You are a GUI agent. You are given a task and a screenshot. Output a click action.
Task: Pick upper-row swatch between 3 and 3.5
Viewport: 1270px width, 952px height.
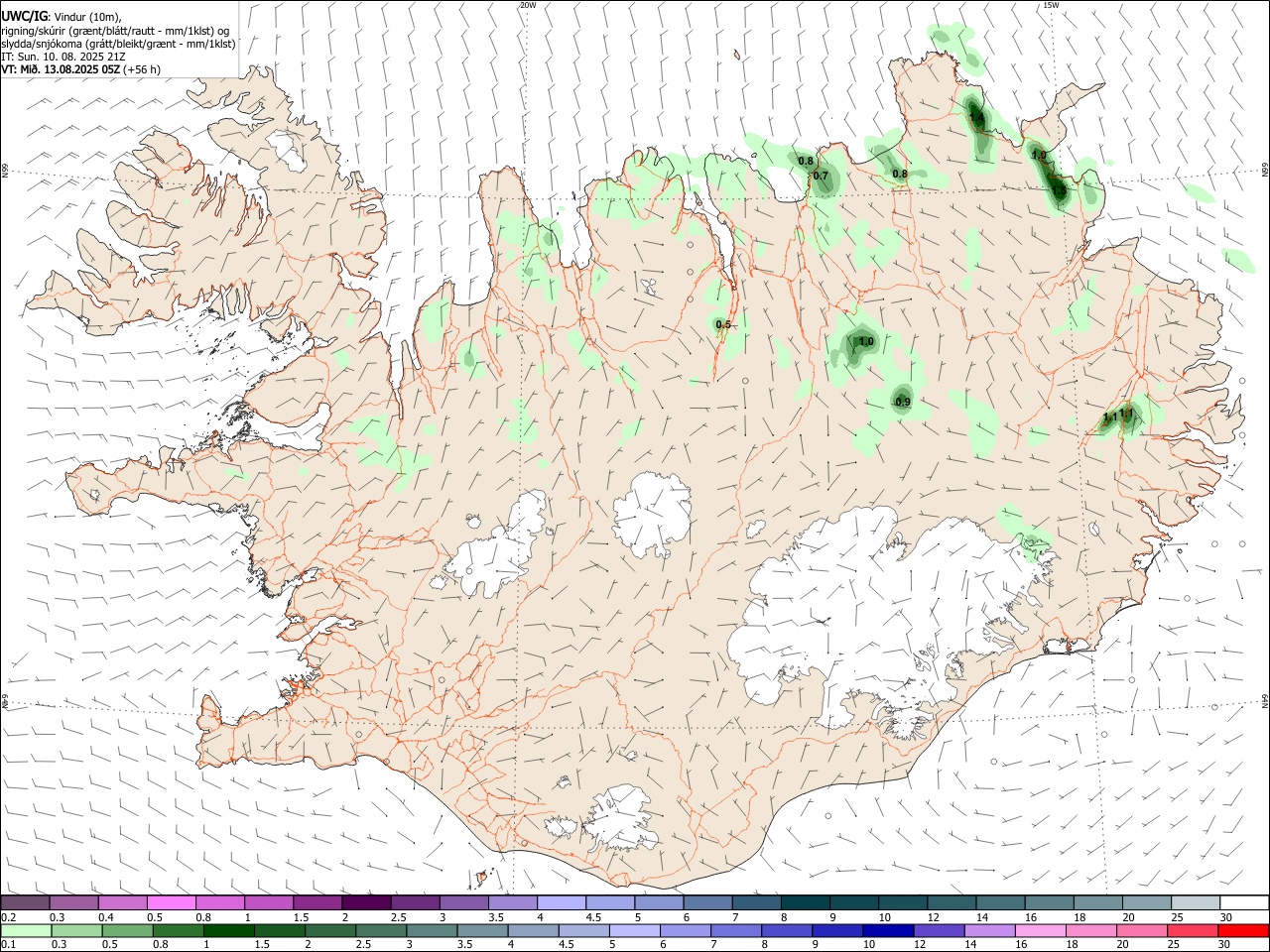pos(463,902)
